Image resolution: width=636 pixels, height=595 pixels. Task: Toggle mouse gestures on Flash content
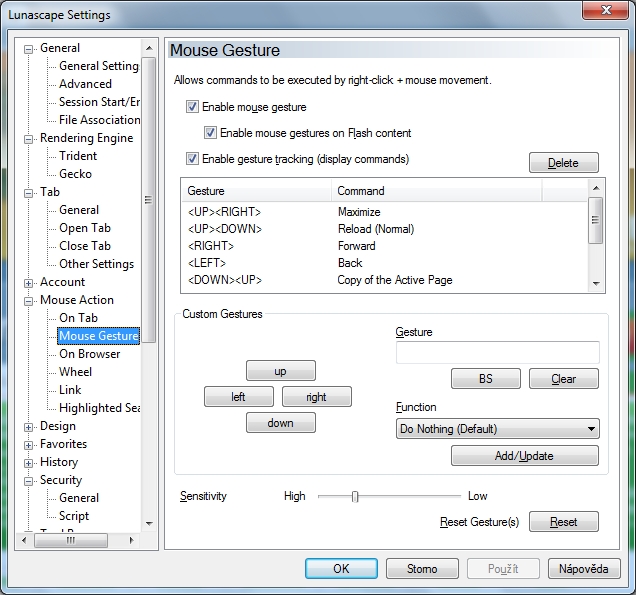(210, 133)
